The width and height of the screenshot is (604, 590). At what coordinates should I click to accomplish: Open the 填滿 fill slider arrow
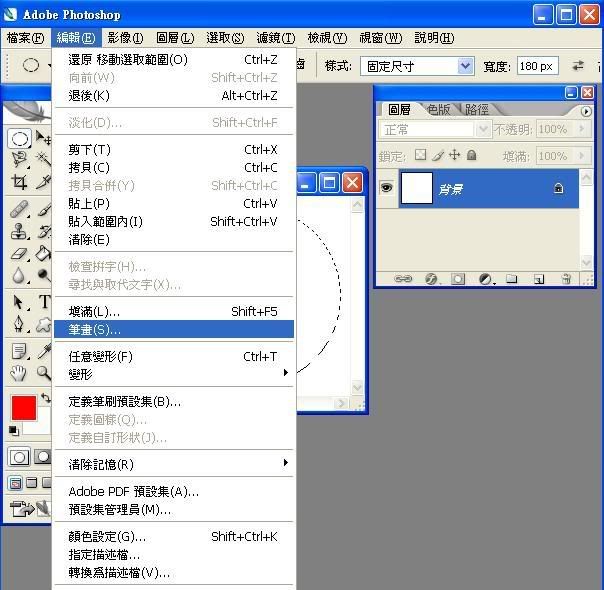(x=582, y=156)
